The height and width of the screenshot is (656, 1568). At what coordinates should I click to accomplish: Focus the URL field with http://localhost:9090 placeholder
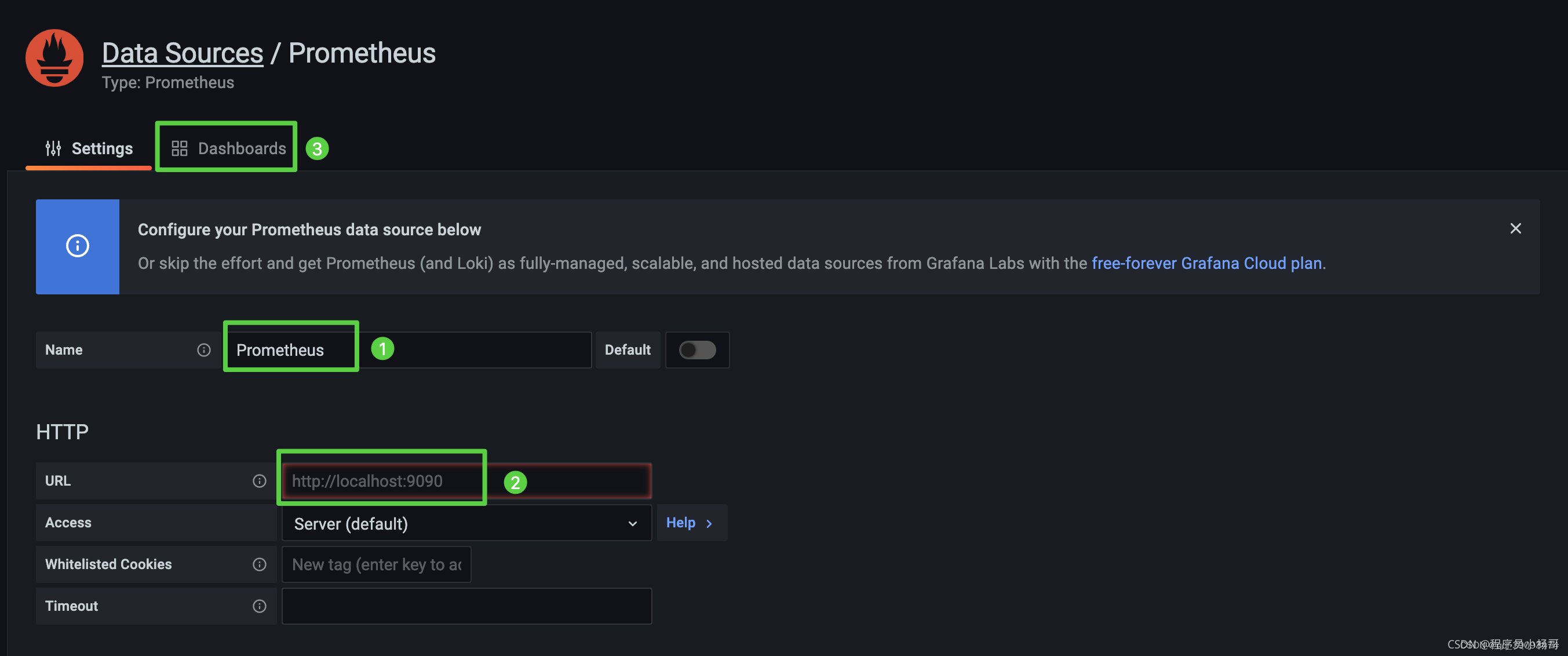[466, 481]
